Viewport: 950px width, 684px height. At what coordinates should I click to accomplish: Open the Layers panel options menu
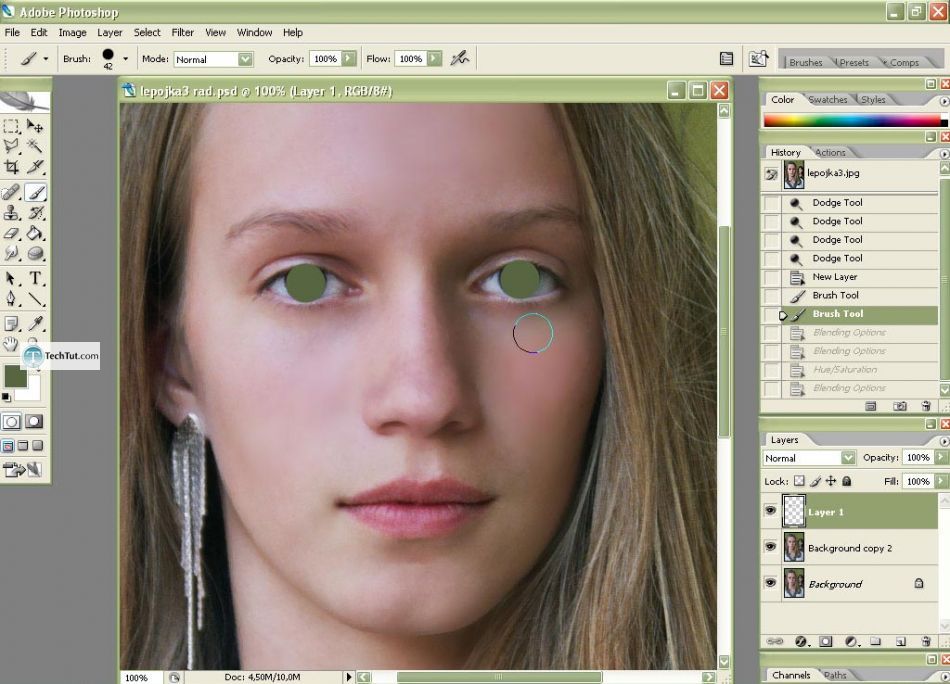[944, 441]
